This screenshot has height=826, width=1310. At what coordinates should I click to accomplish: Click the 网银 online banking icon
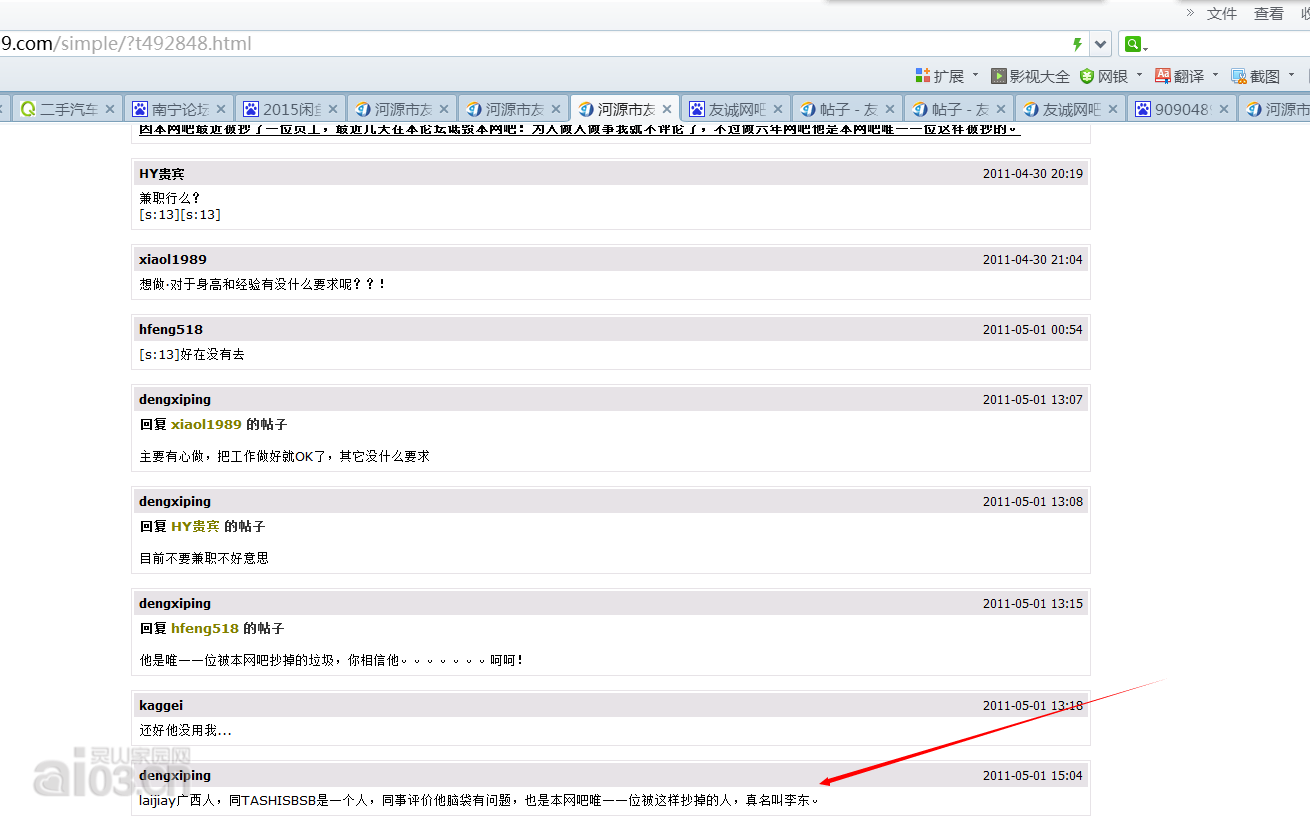(1086, 76)
